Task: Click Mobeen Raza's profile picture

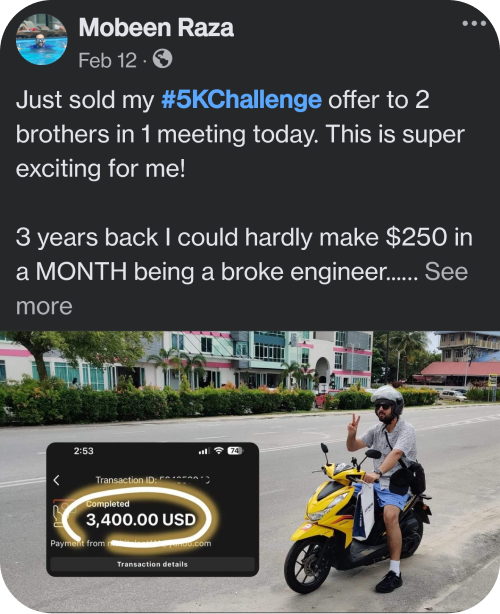Action: (42, 39)
